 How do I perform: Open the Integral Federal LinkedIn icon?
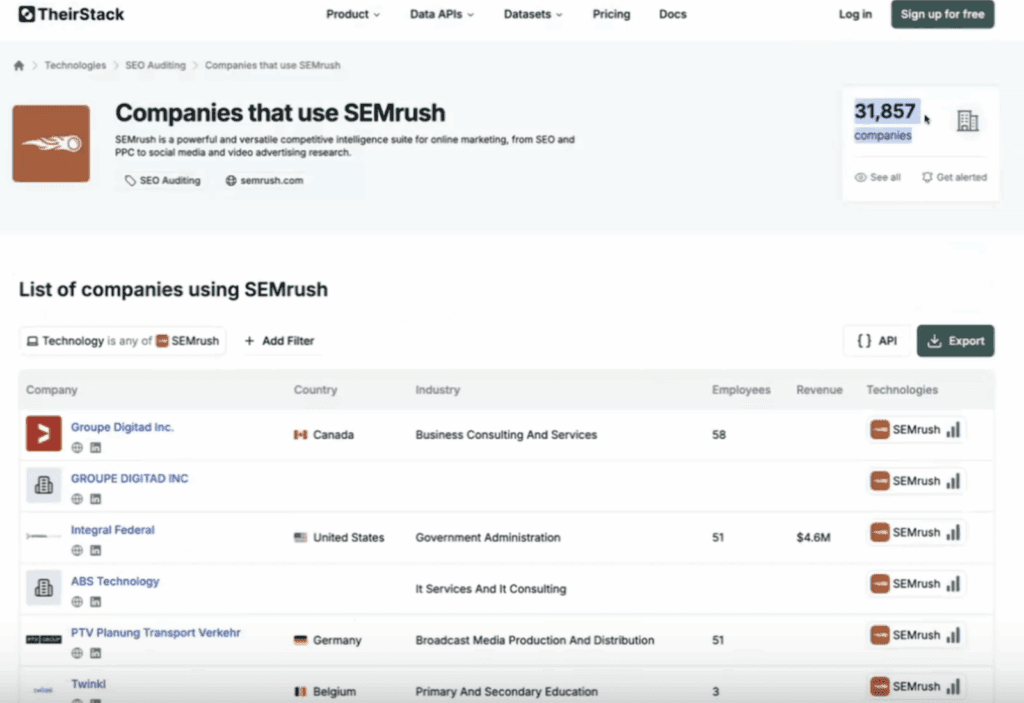tap(95, 550)
